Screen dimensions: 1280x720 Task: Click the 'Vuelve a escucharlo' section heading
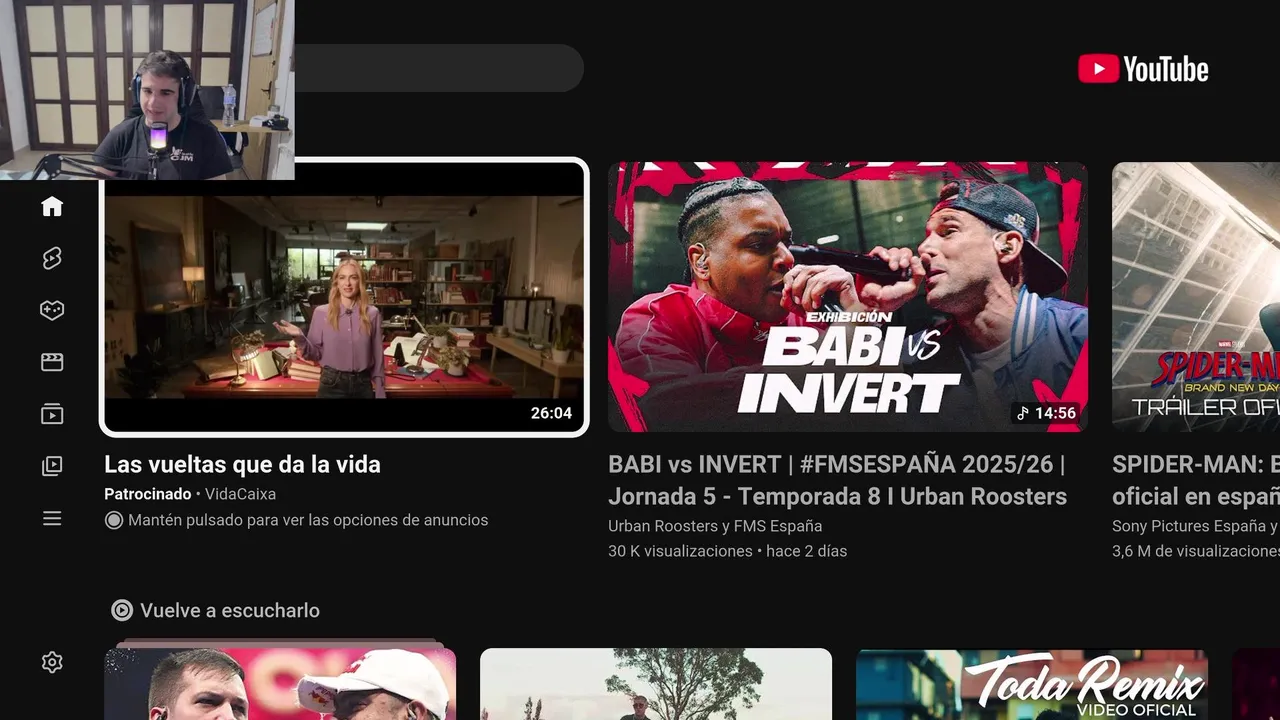pyautogui.click(x=230, y=610)
